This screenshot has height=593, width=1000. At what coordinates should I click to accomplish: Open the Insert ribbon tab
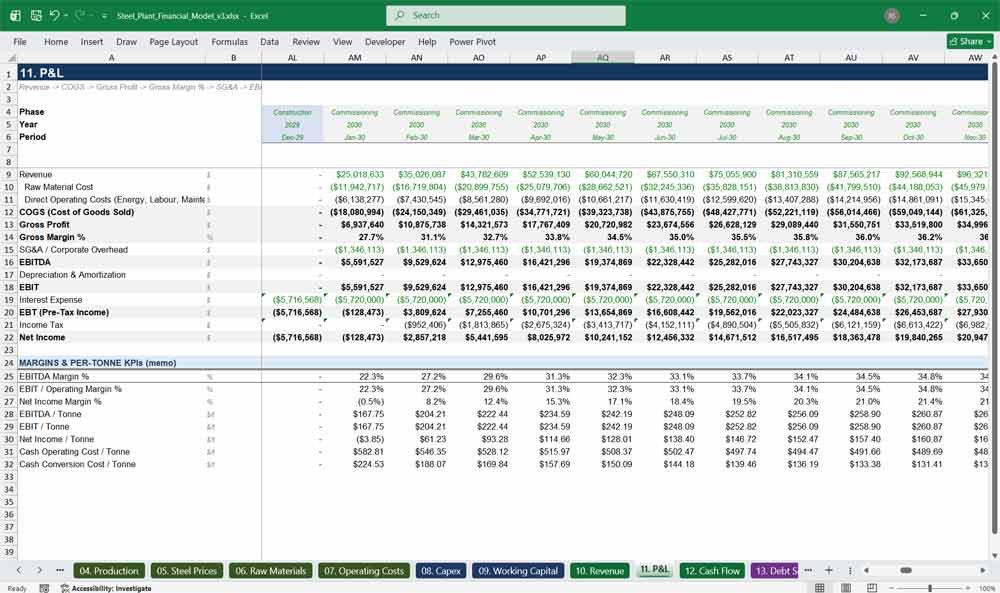point(91,41)
